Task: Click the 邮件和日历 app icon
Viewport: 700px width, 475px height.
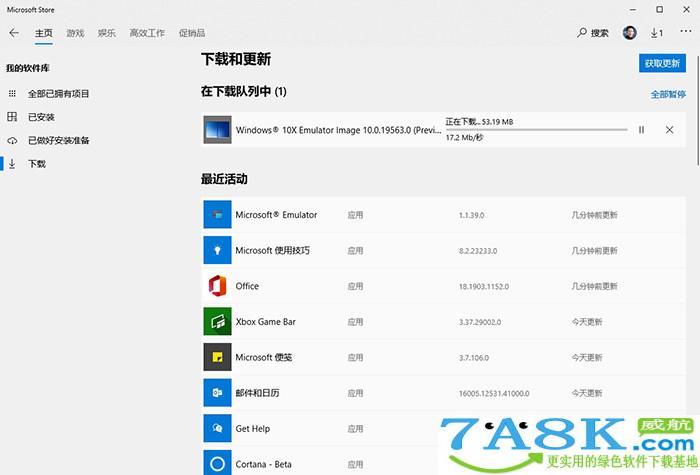Action: [217, 393]
